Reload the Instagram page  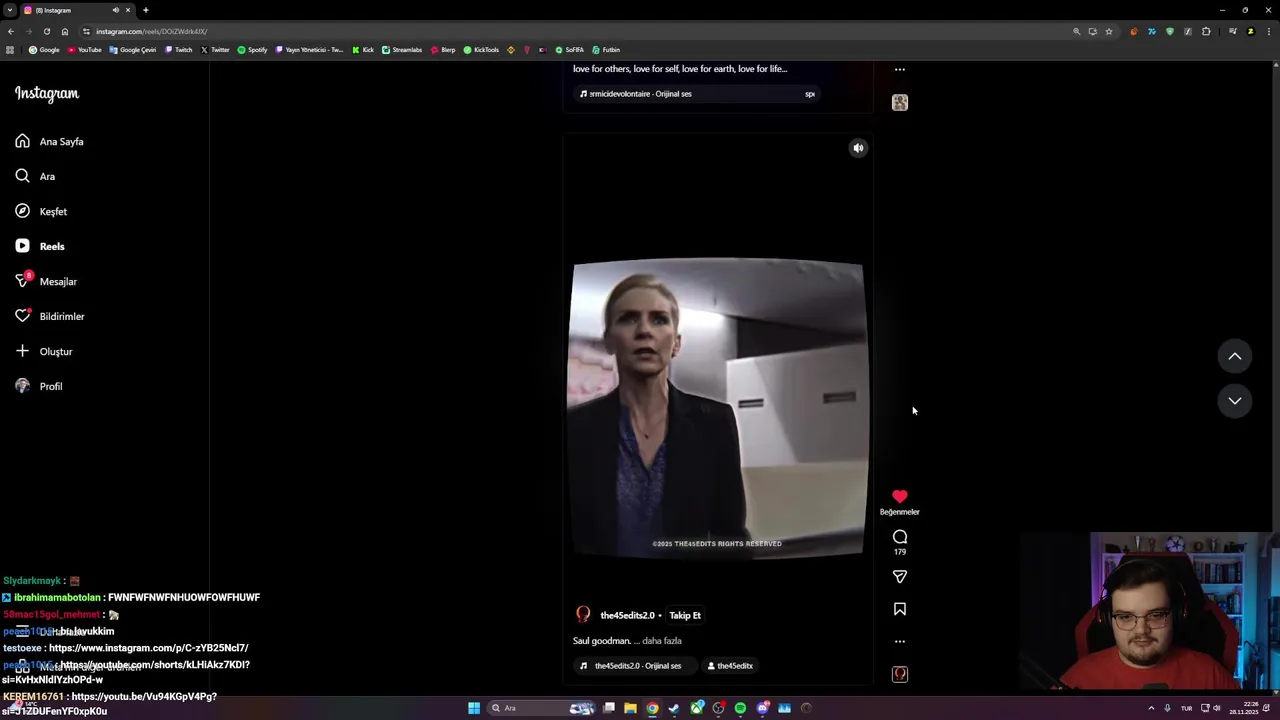coord(46,31)
